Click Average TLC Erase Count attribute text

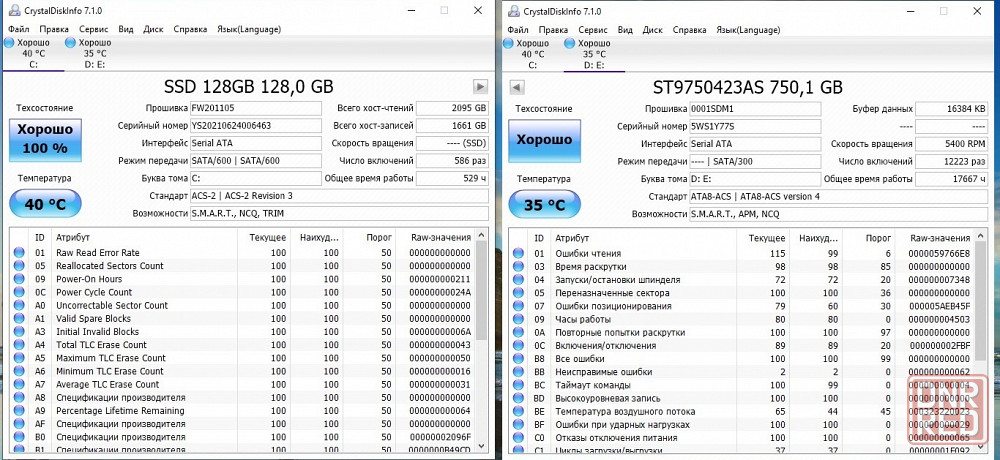point(108,384)
